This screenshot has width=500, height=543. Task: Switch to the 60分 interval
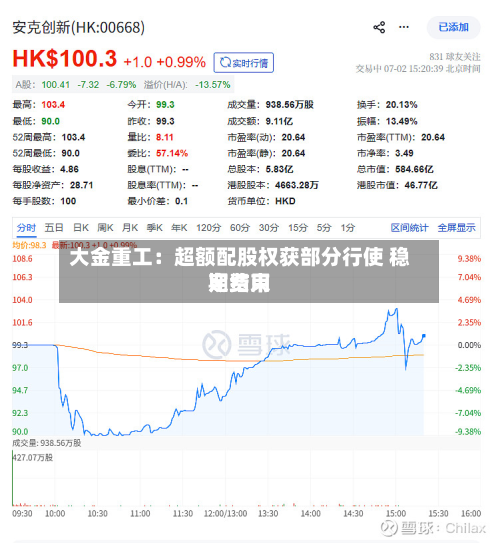click(x=240, y=228)
